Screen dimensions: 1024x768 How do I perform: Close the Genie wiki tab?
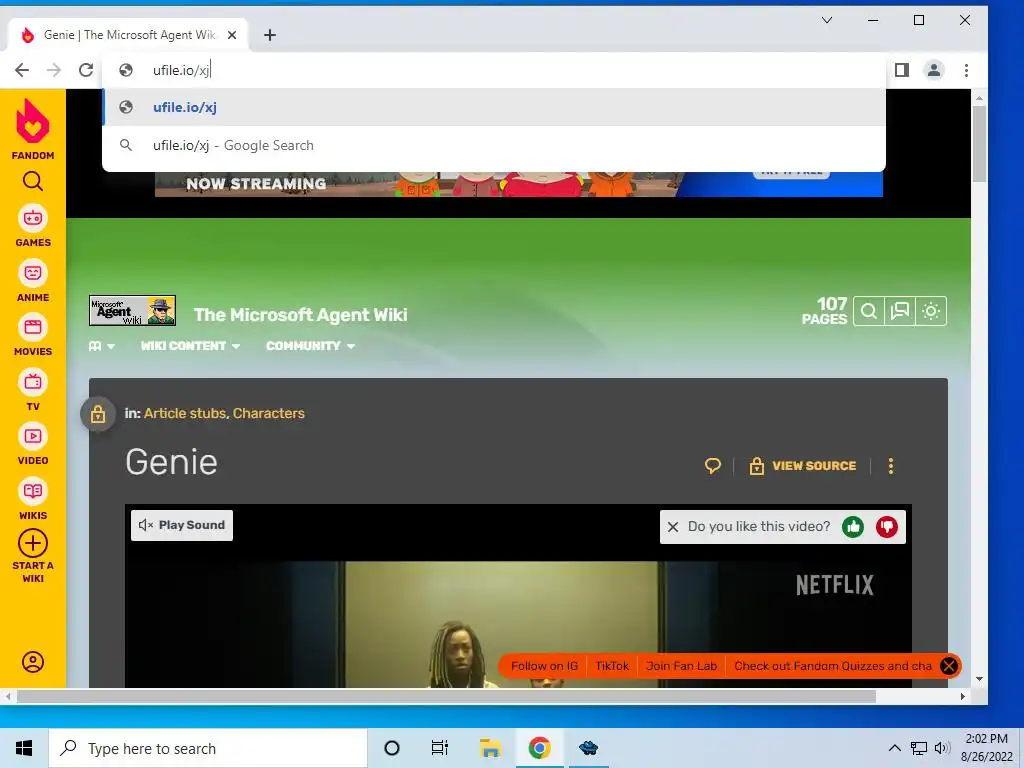(232, 35)
